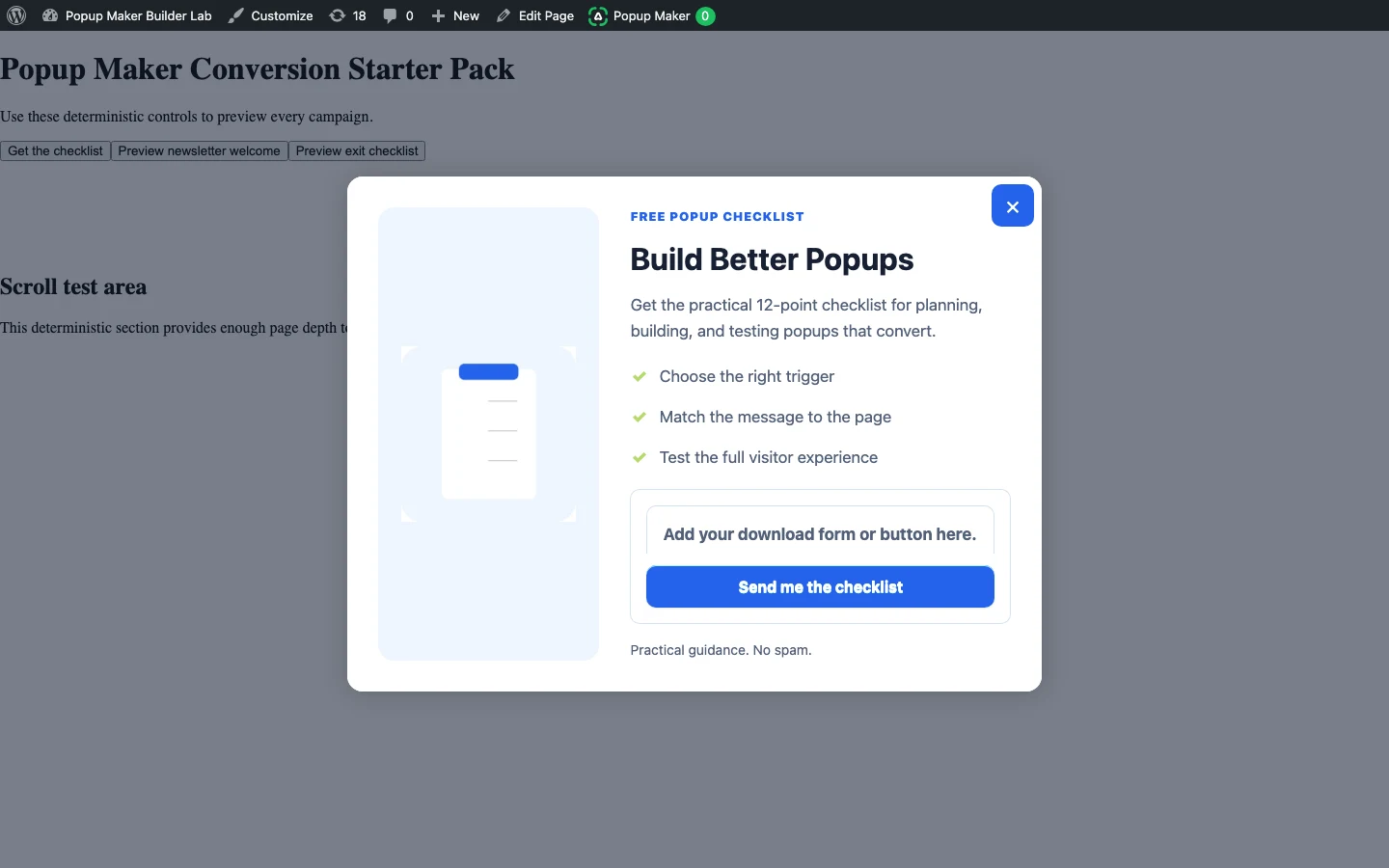
Task: Open the New content menu
Action: 455,15
